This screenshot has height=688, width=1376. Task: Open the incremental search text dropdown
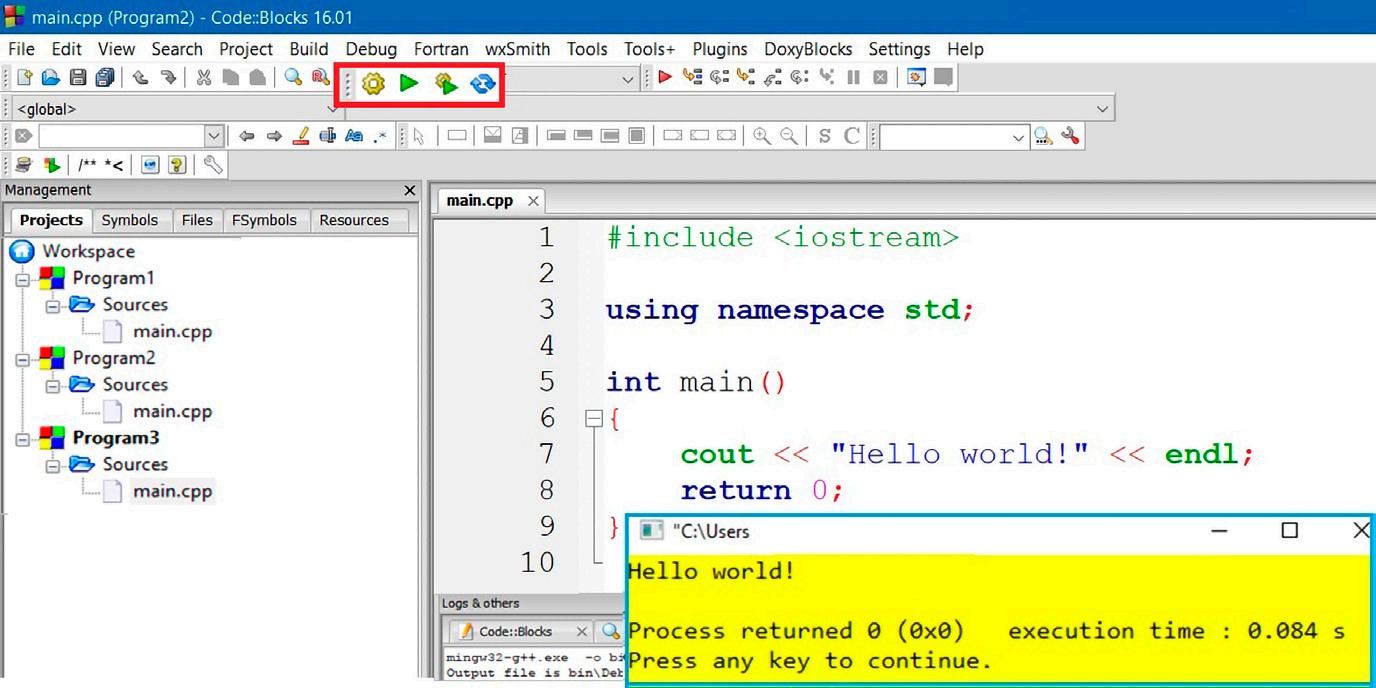[x=214, y=136]
